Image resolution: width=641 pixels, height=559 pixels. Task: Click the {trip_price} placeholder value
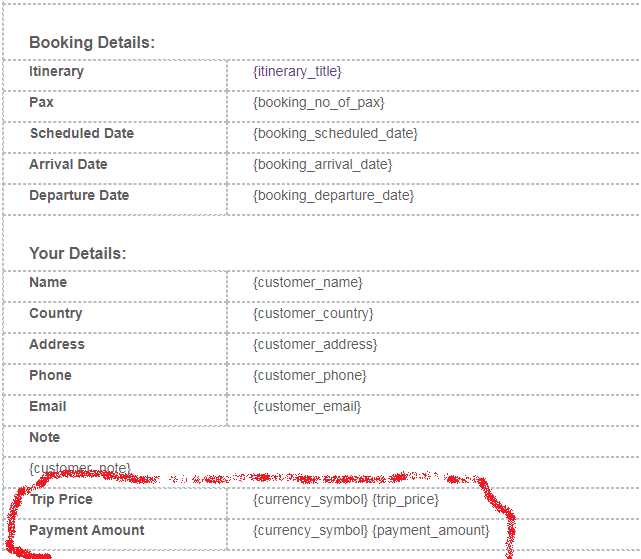tap(406, 500)
